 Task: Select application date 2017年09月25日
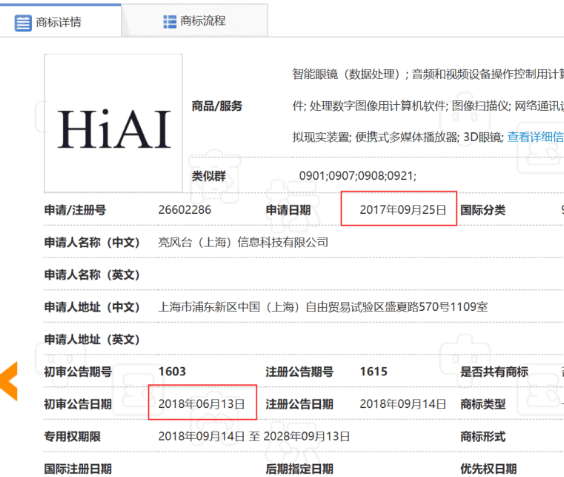[x=403, y=210]
